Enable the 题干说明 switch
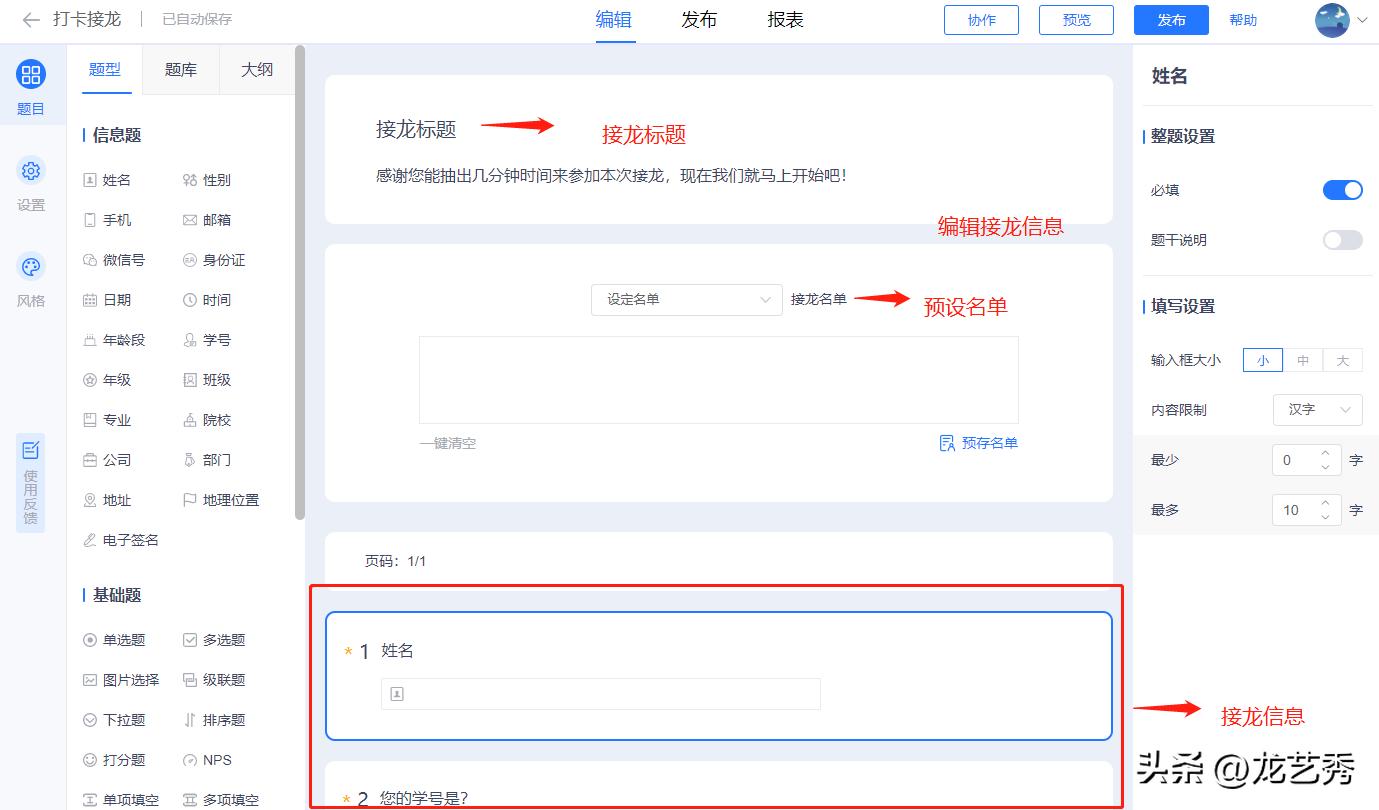The image size is (1379, 810). pyautogui.click(x=1342, y=239)
